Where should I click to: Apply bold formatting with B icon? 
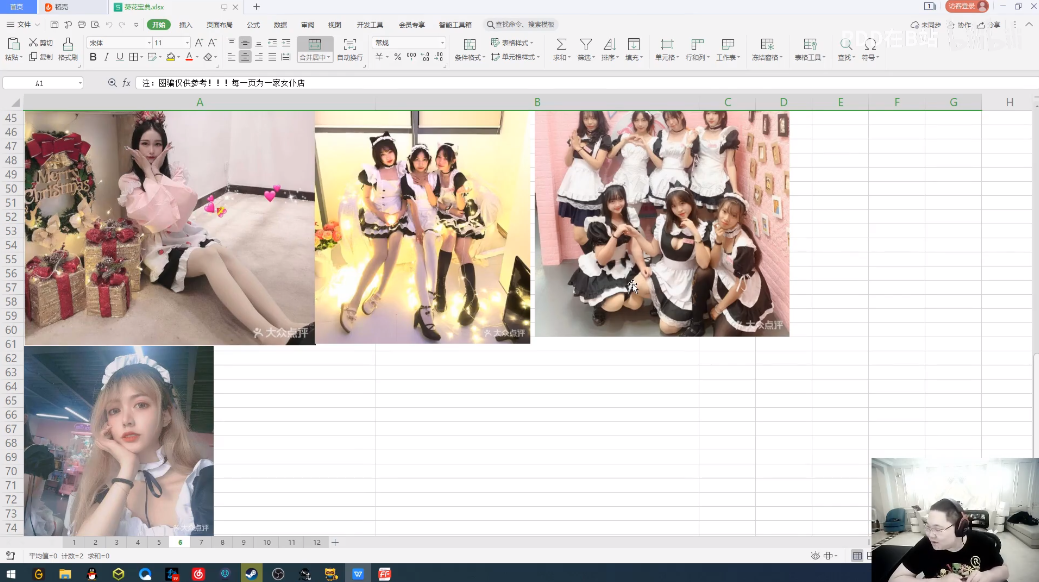click(93, 57)
